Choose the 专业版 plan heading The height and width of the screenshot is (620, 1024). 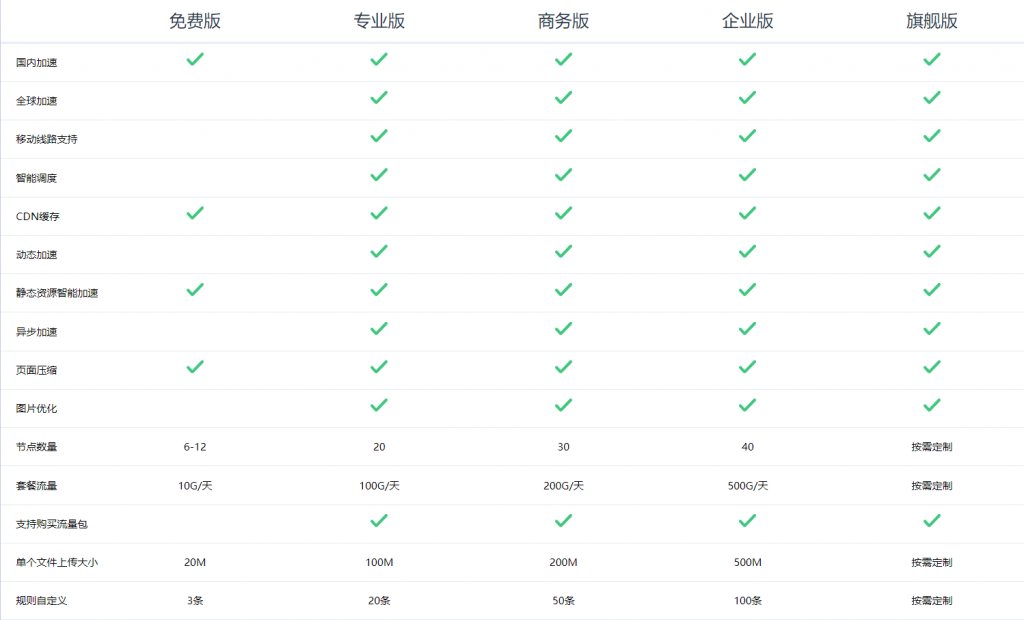coord(379,21)
